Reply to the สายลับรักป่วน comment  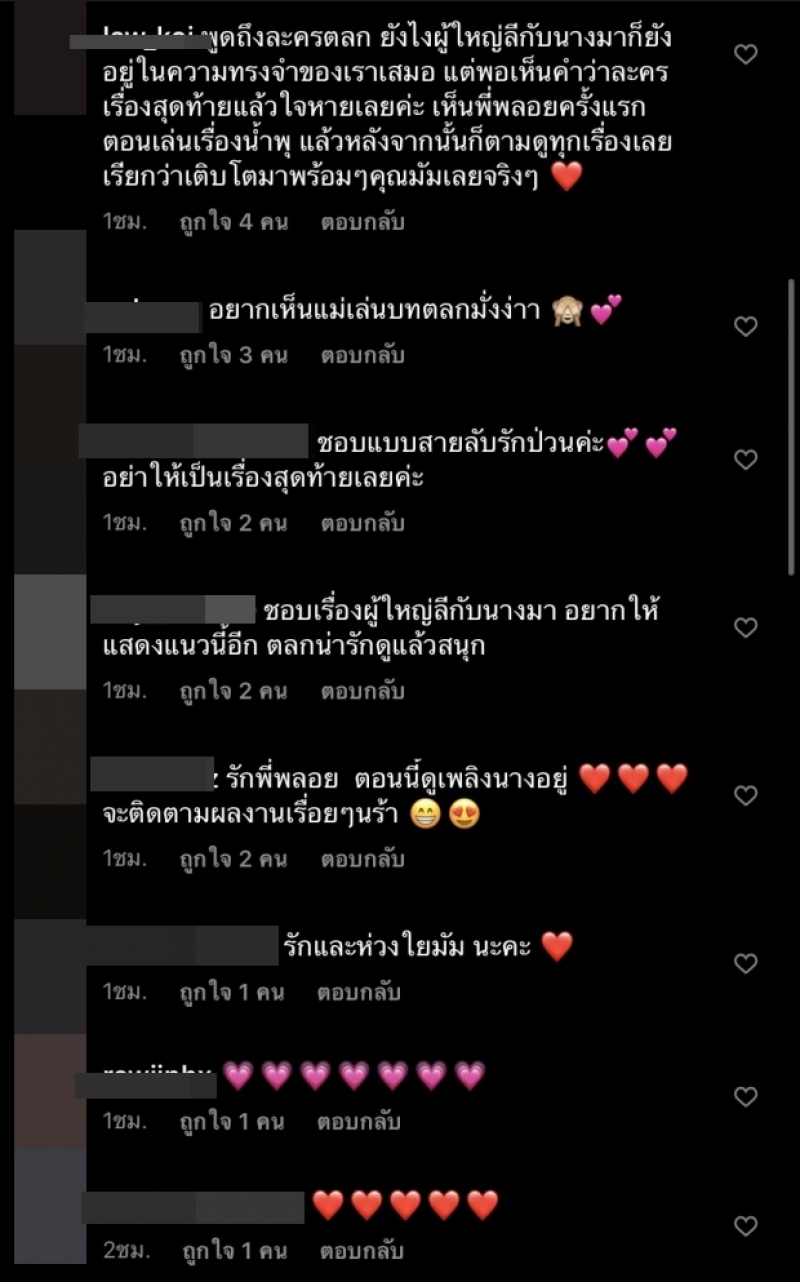(362, 523)
